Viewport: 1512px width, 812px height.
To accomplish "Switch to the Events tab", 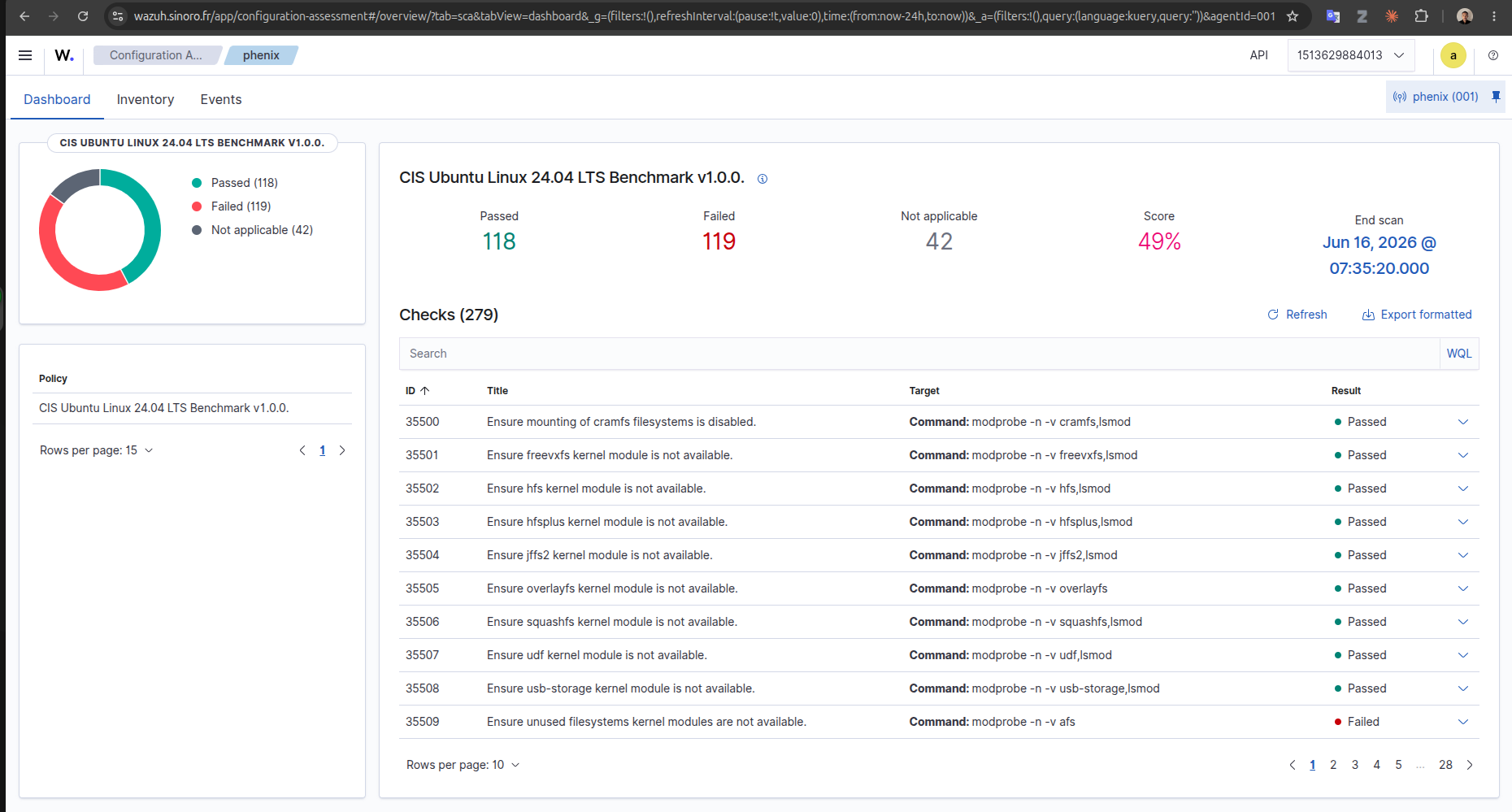I will point(221,99).
